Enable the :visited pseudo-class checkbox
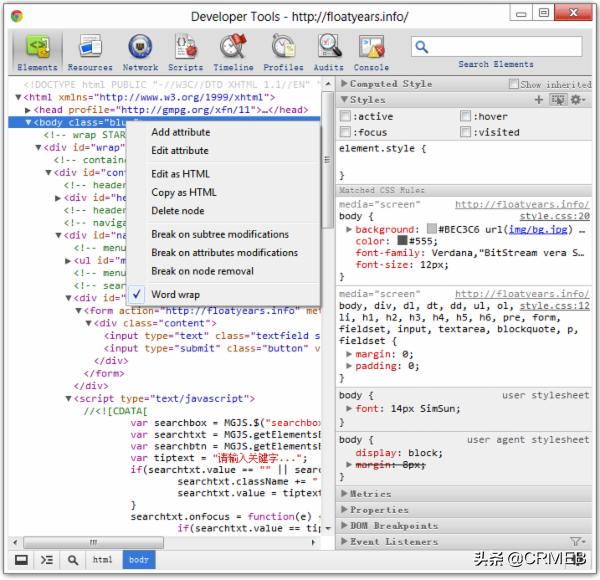600x580 pixels. 465,132
